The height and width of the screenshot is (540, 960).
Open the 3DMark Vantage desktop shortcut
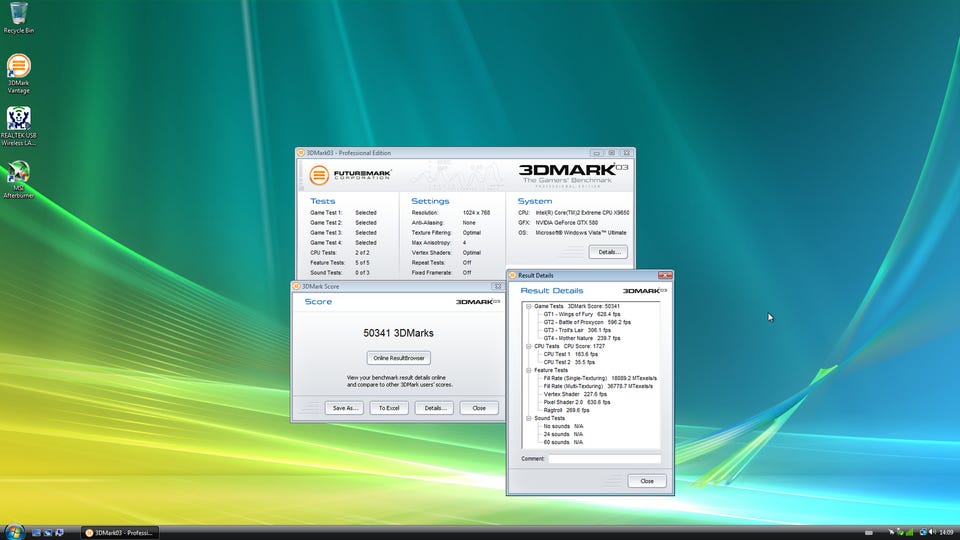coord(18,73)
